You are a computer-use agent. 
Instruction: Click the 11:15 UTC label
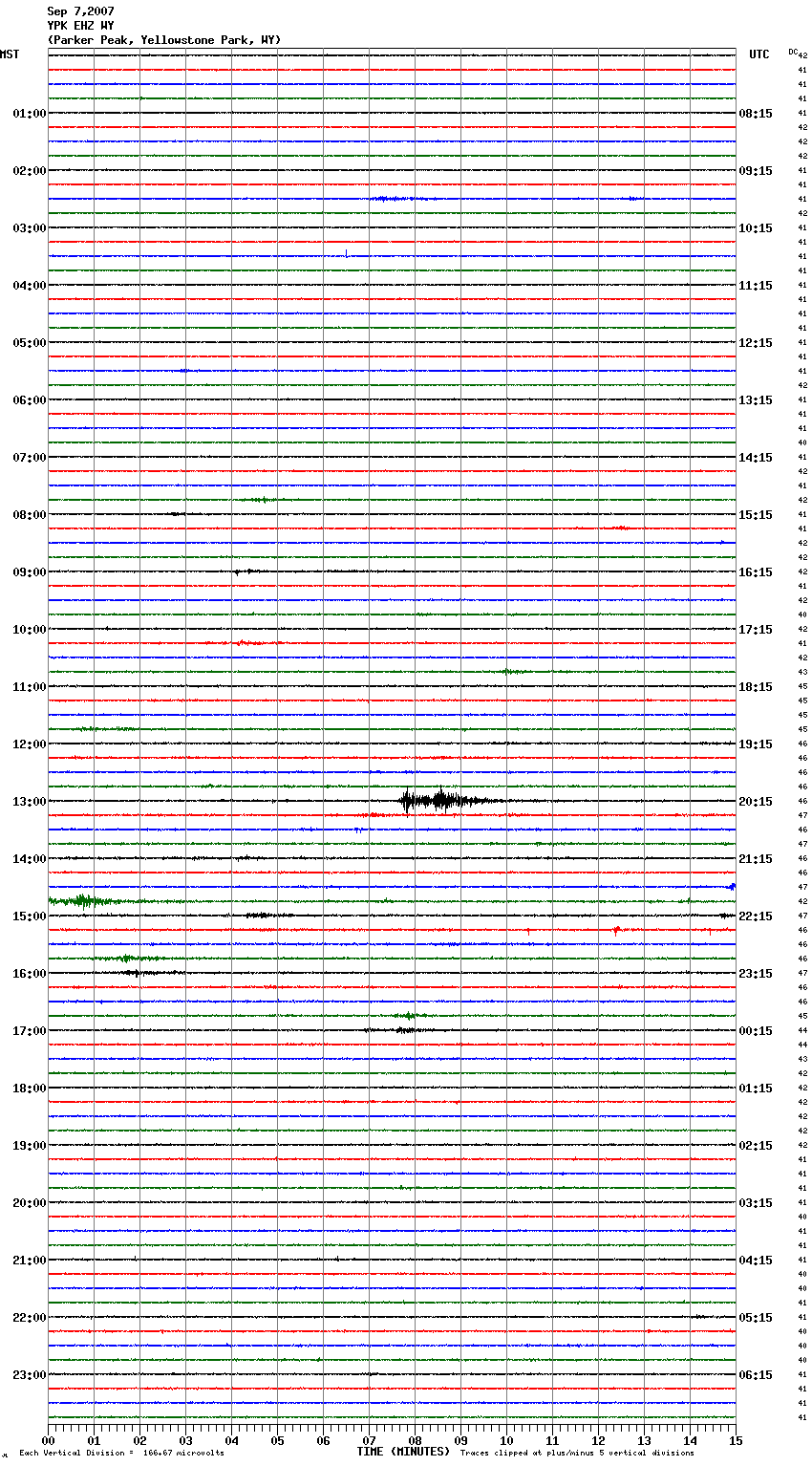(x=756, y=286)
